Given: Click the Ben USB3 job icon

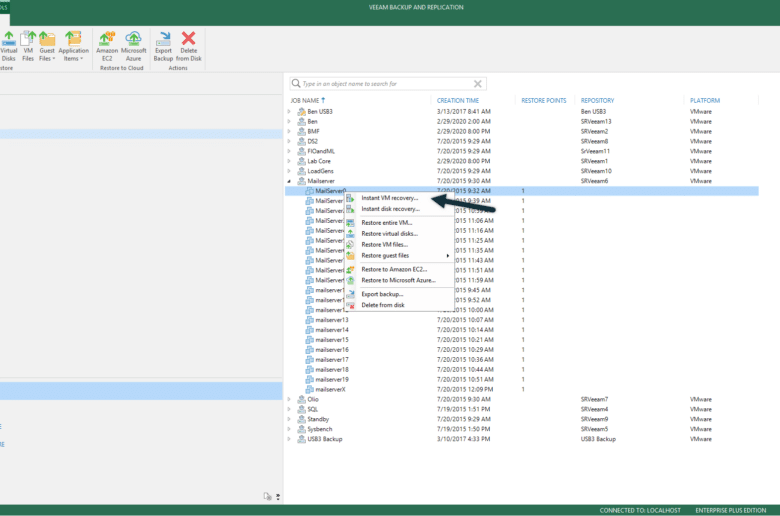Looking at the screenshot, I should click(x=301, y=111).
